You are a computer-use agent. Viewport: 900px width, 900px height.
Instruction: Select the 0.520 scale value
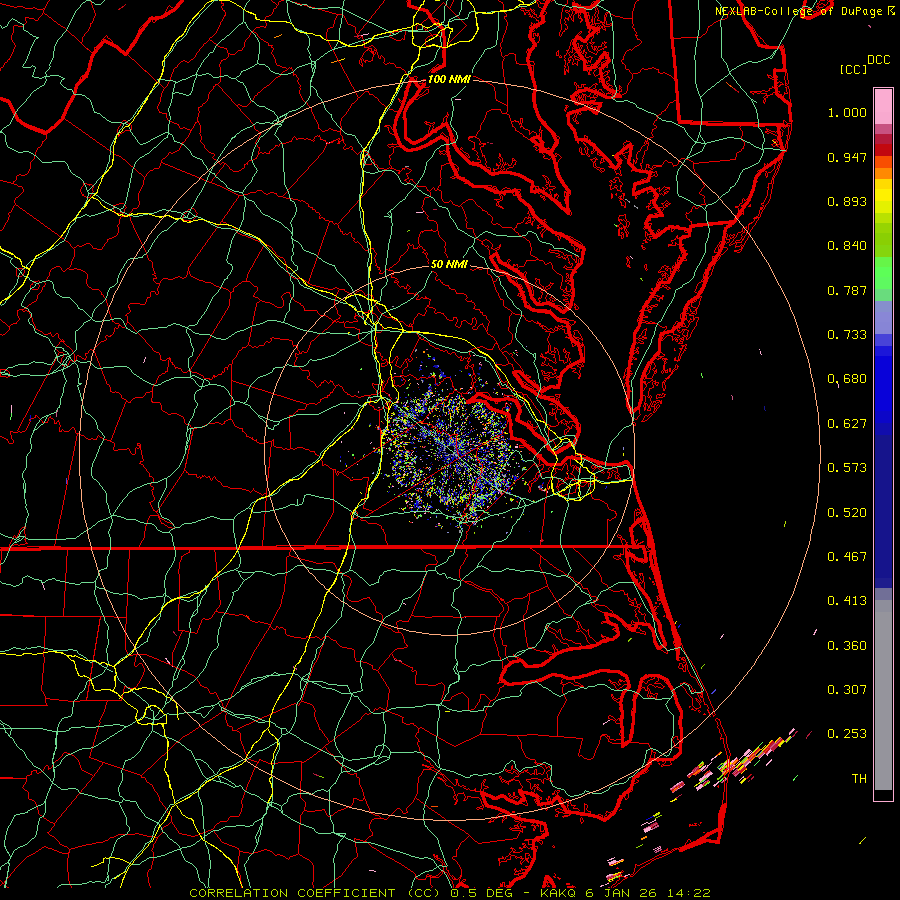pyautogui.click(x=847, y=513)
